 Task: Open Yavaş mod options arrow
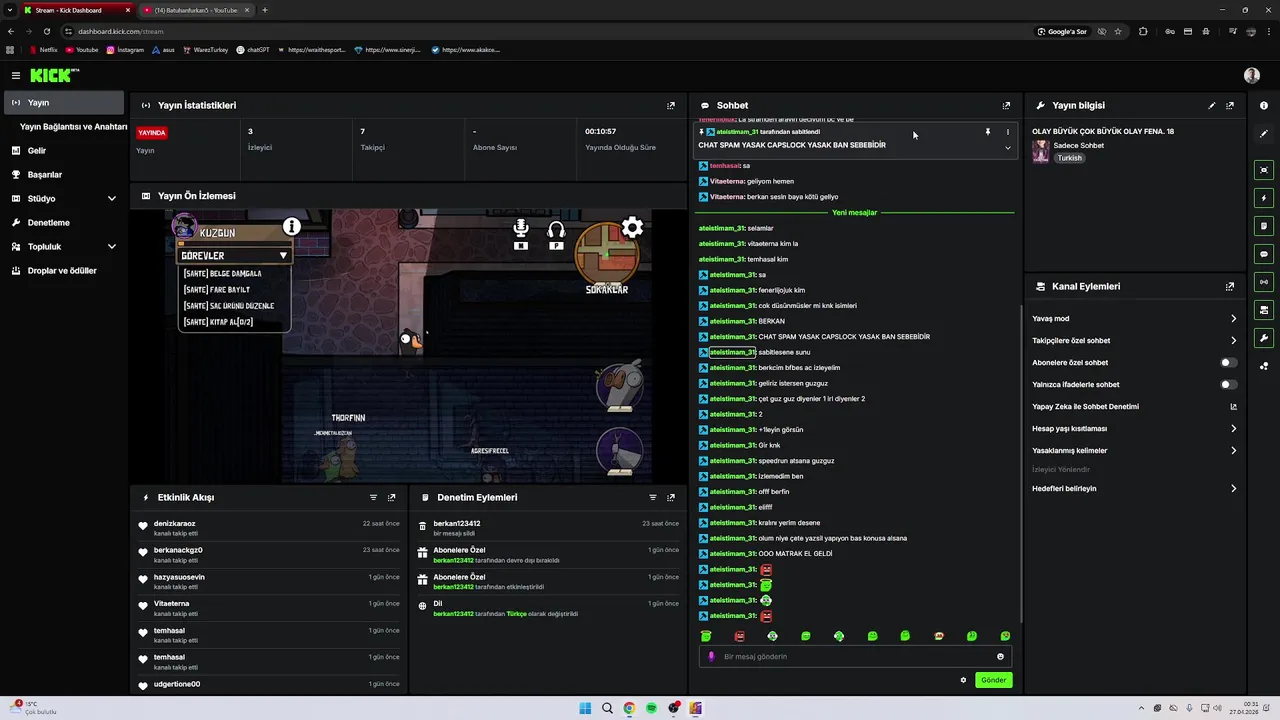pos(1233,318)
